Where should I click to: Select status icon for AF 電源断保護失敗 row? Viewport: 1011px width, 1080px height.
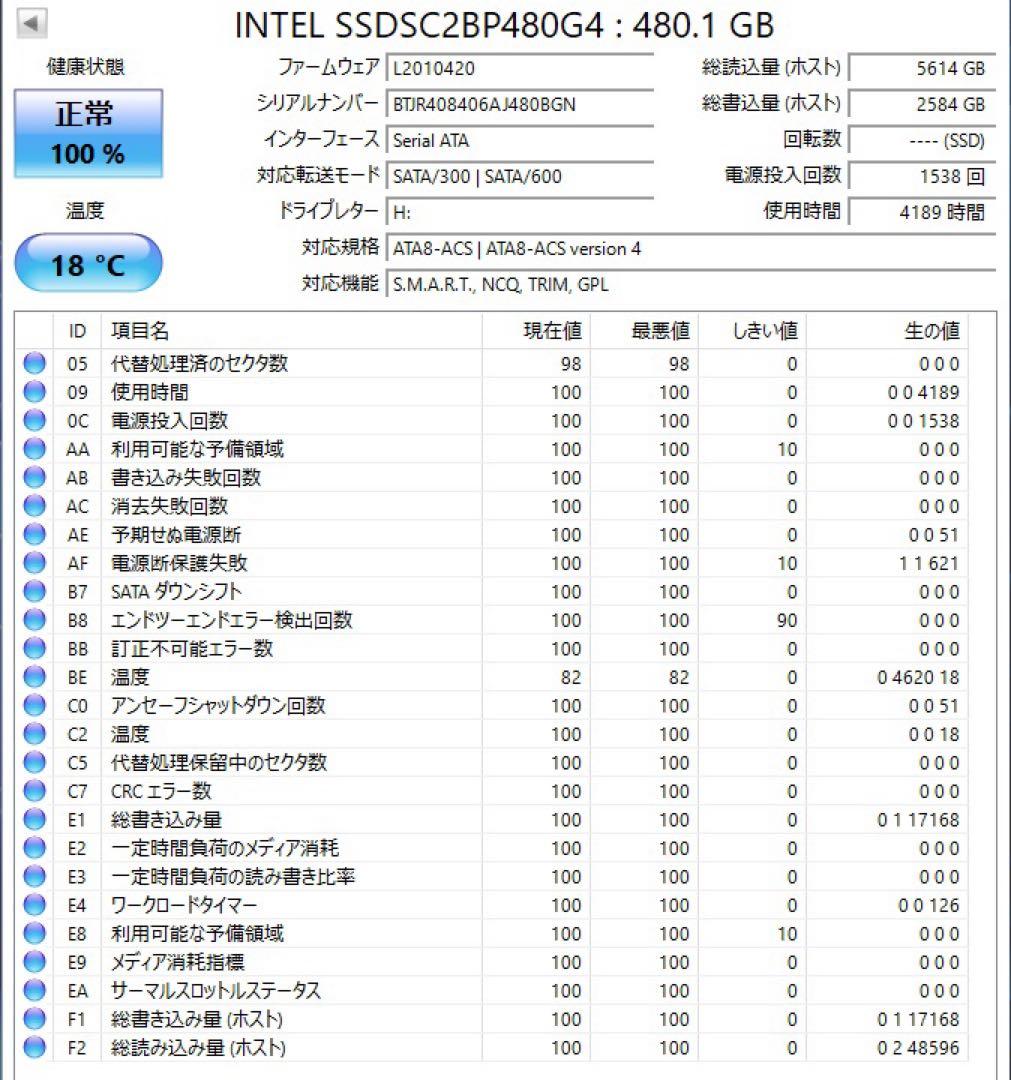[x=34, y=563]
